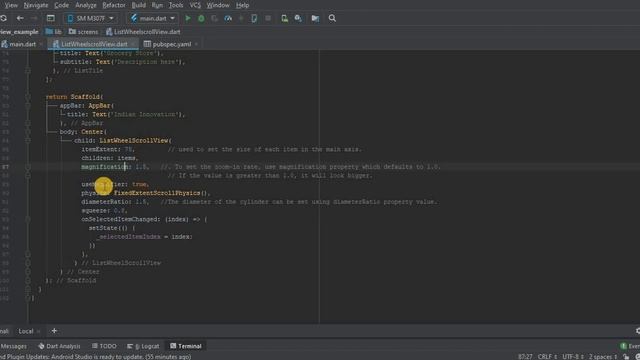Open the SM M307F device dropdown
This screenshot has height=360, width=640.
91,18
